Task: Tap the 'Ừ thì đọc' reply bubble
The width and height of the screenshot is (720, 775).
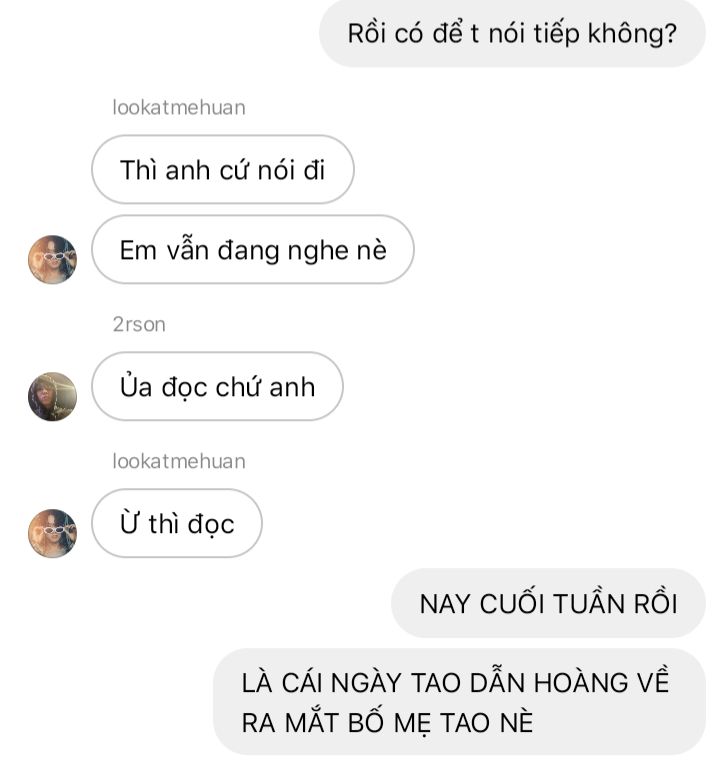Action: click(177, 523)
